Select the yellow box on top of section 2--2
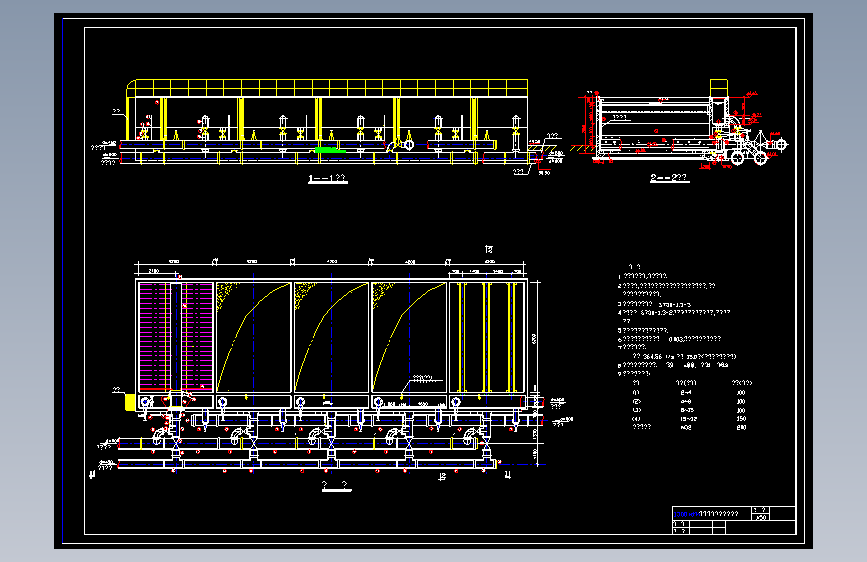Image resolution: width=867 pixels, height=562 pixels. click(x=719, y=88)
